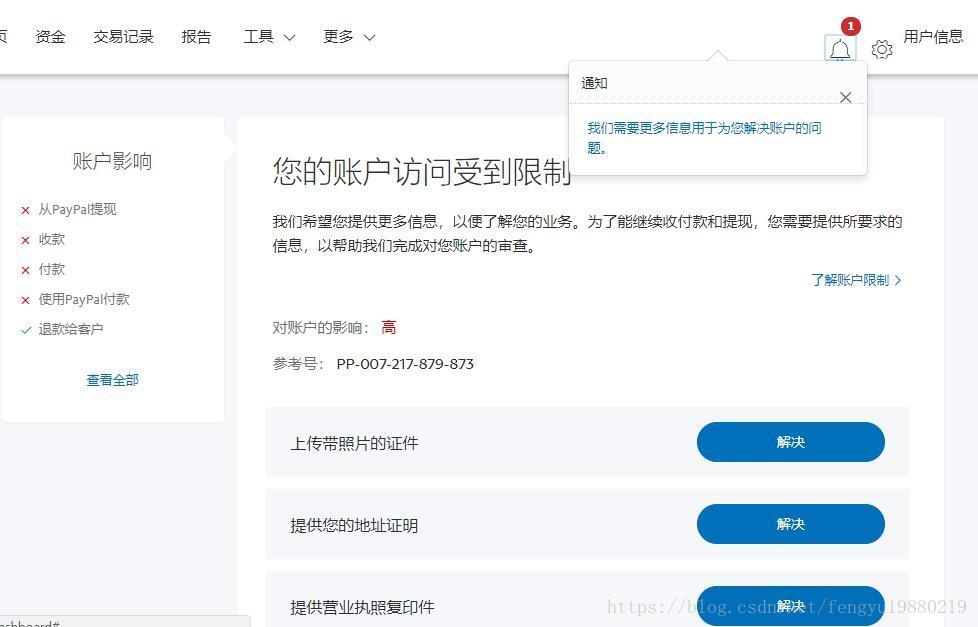Click the 提供营业执照复印件 label

[362, 608]
